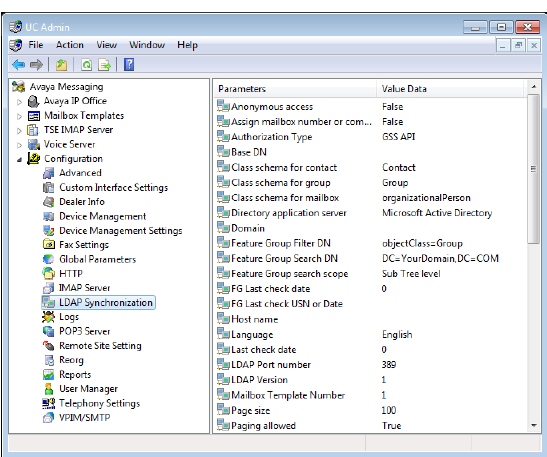Click the Remote Site Setting icon
Image resolution: width=547 pixels, height=457 pixels.
pos(48,346)
